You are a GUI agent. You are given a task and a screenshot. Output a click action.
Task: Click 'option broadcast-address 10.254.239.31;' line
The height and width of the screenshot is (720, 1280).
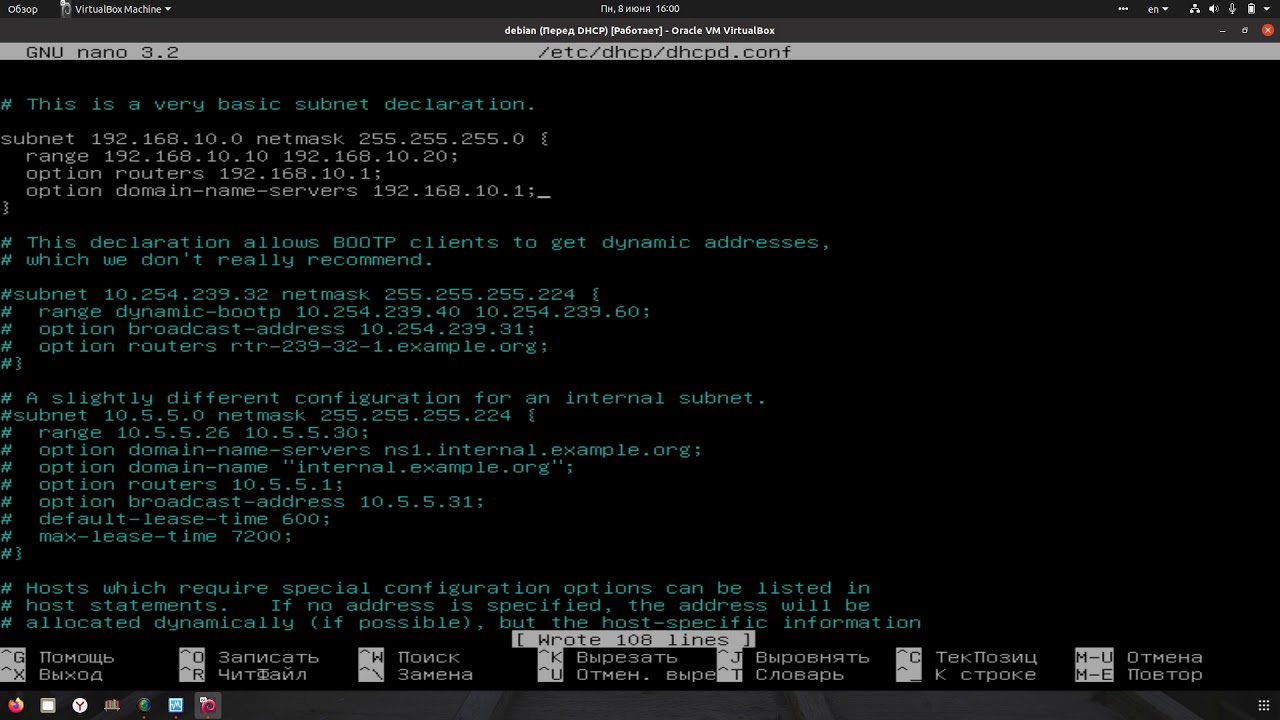268,329
